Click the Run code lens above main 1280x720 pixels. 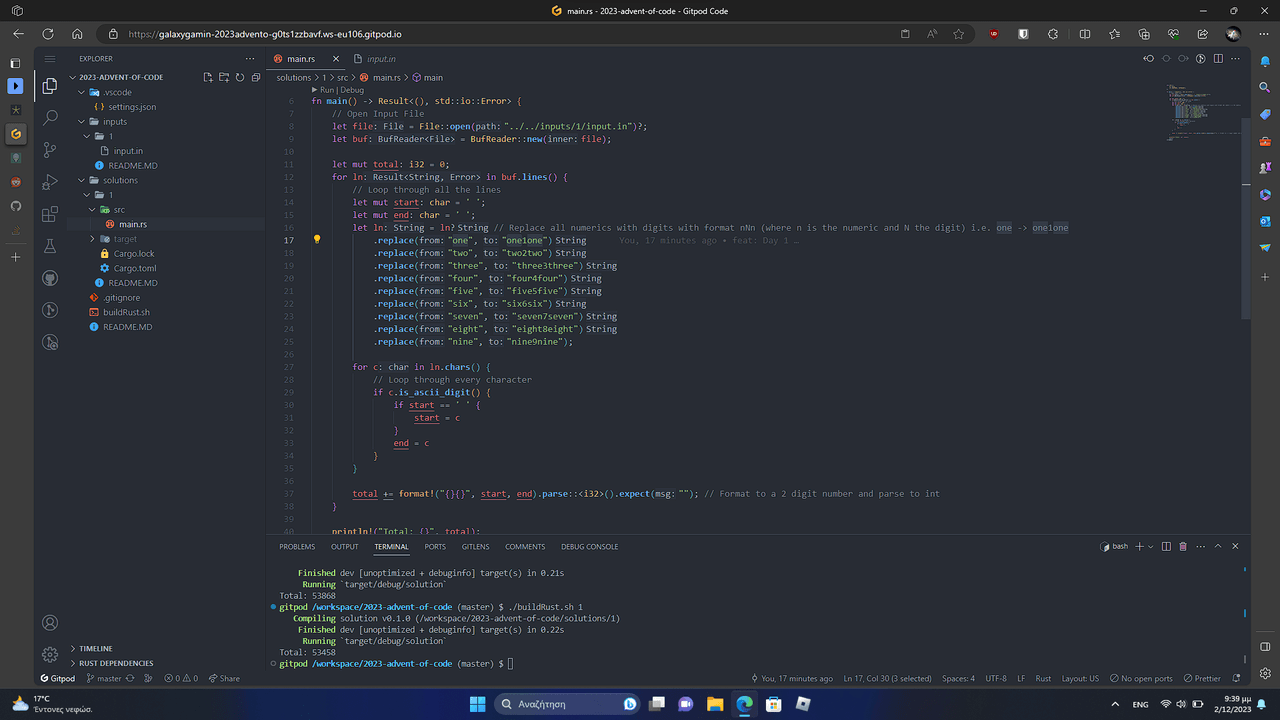click(x=326, y=90)
